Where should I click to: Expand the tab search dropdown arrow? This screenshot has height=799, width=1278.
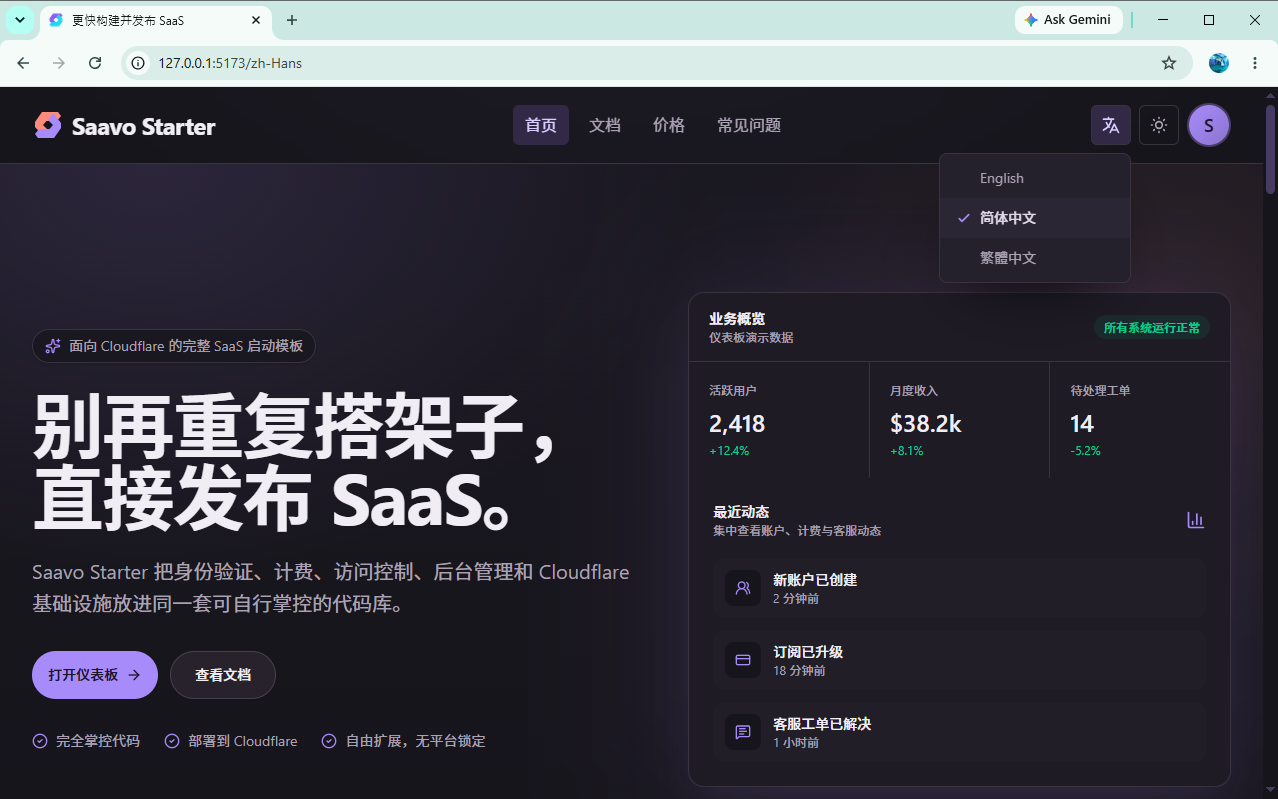(x=20, y=20)
